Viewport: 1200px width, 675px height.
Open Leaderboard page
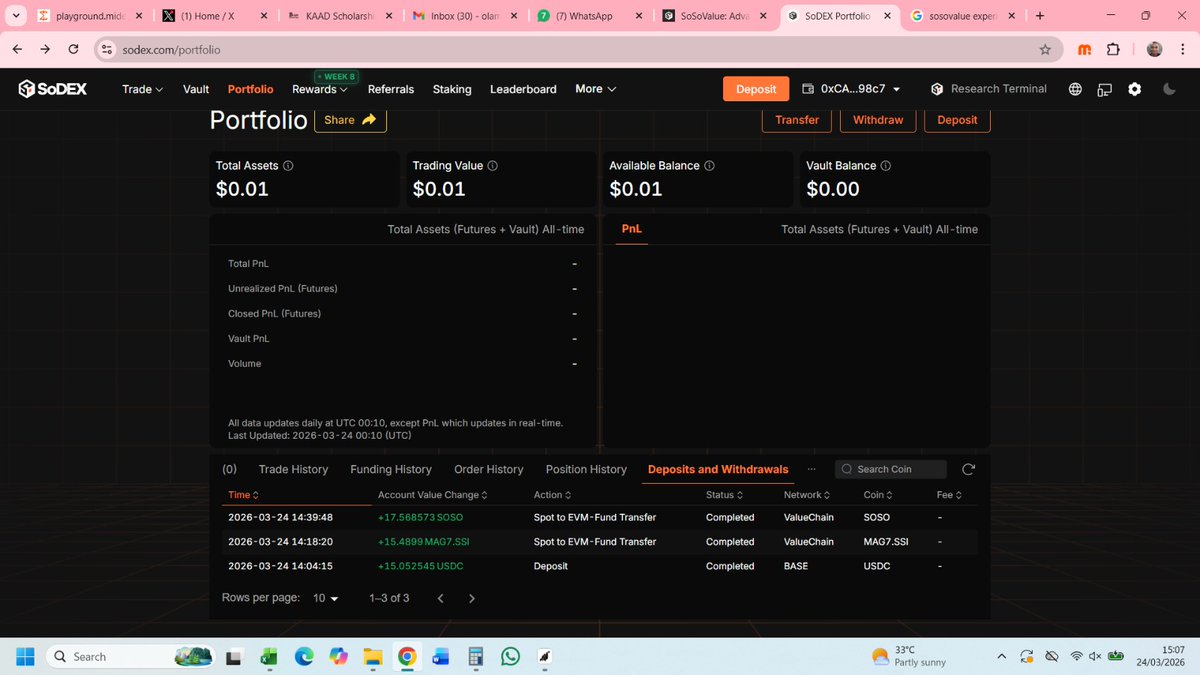click(x=523, y=89)
